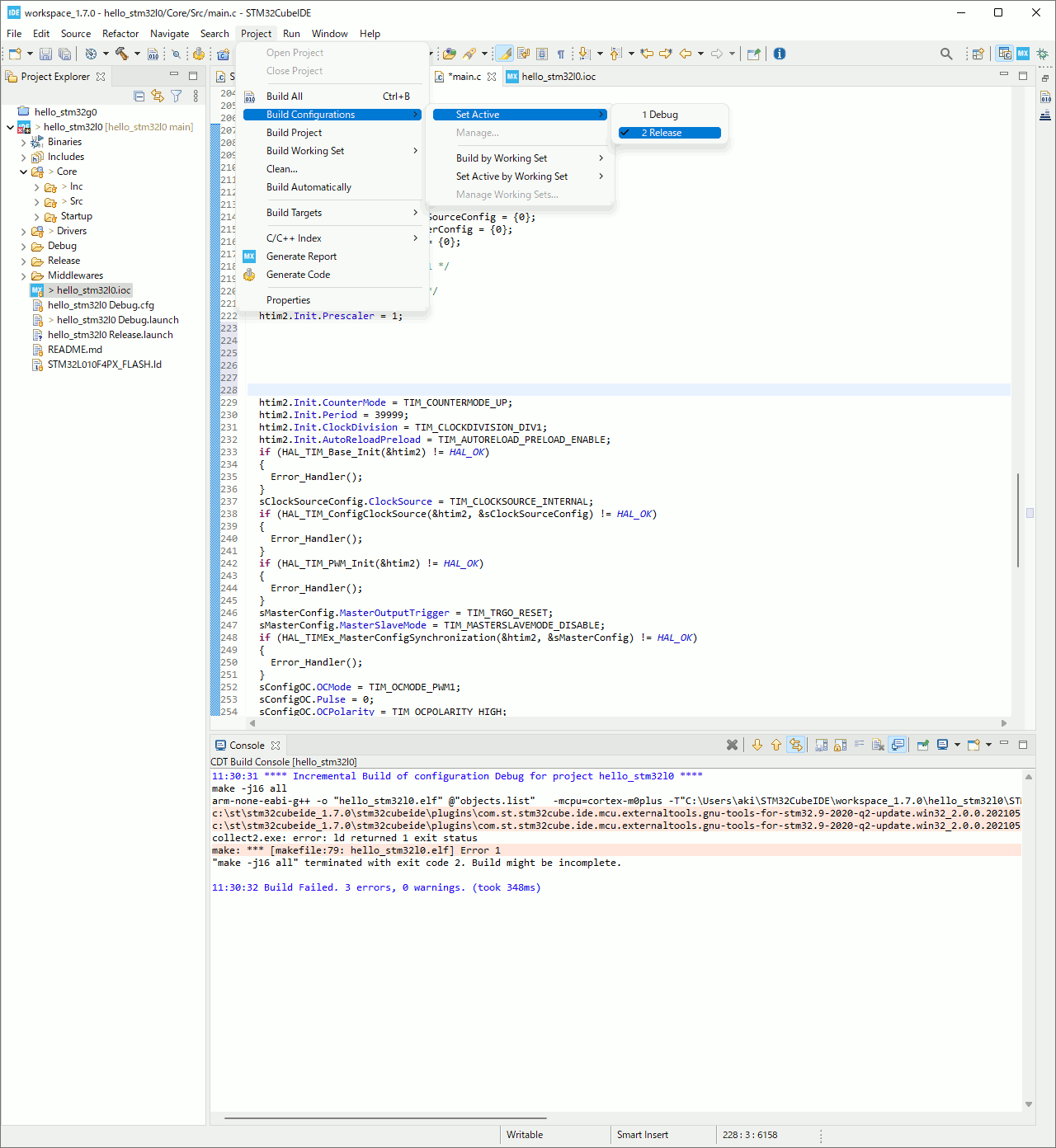Open Project Explorer View Menu dots
1056x1148 pixels.
pyautogui.click(x=196, y=96)
